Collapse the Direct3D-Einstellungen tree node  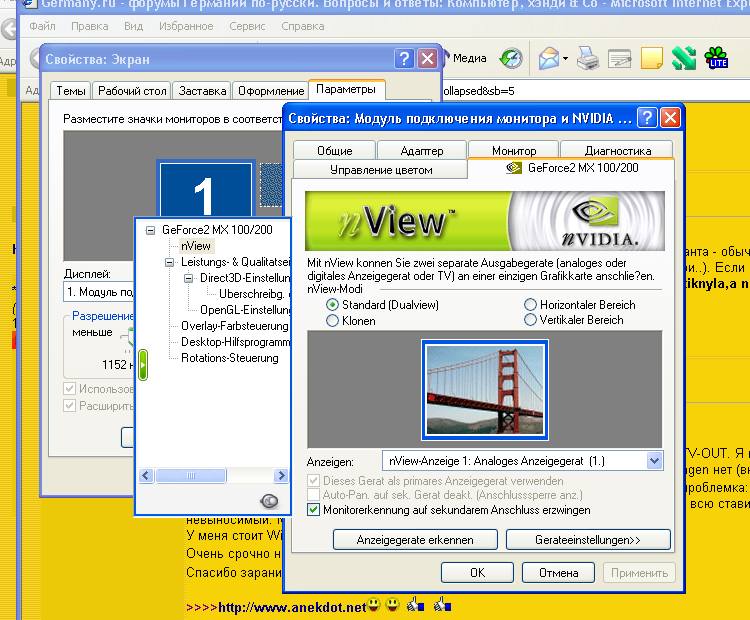[x=188, y=278]
